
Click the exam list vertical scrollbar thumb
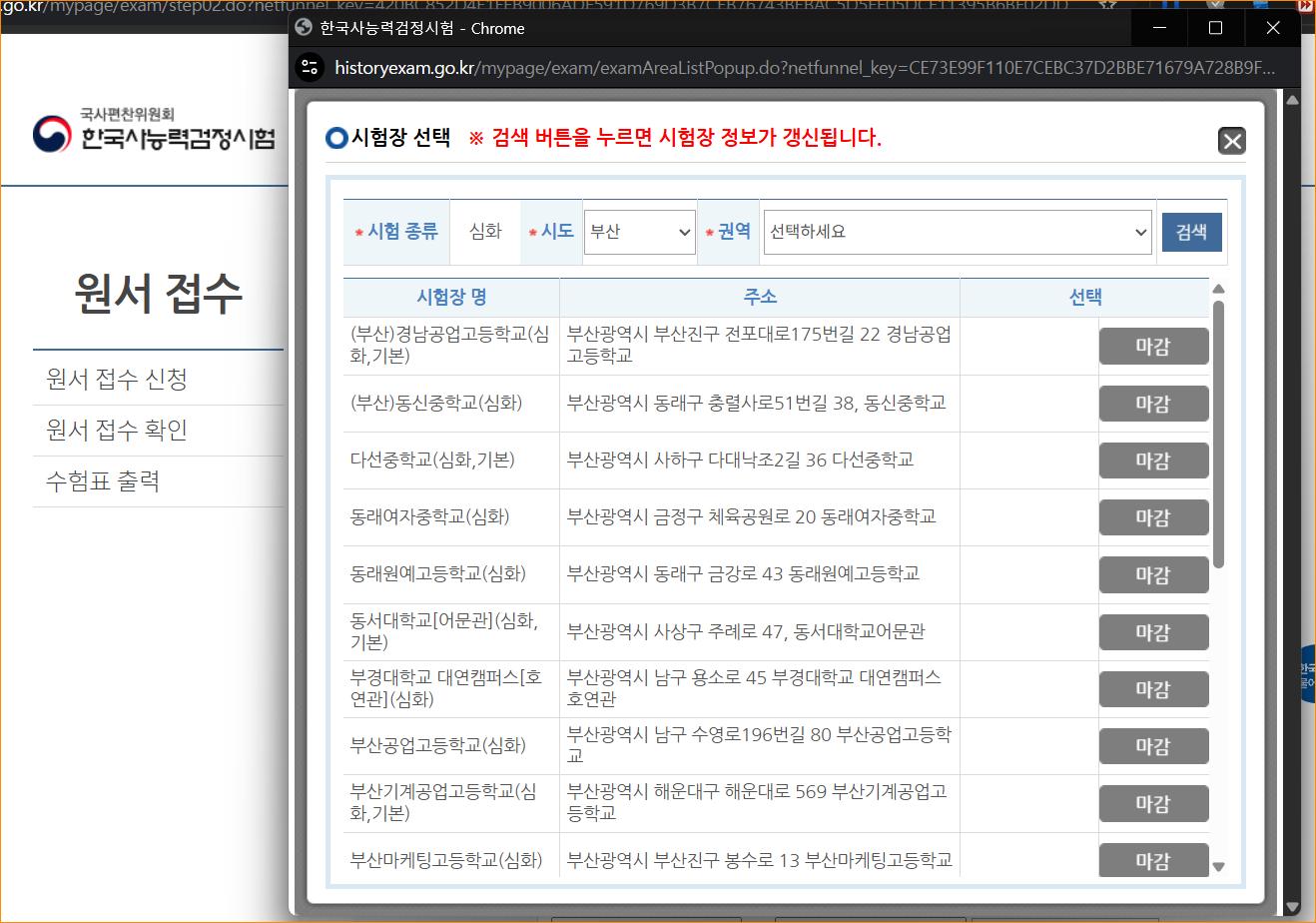click(x=1217, y=430)
